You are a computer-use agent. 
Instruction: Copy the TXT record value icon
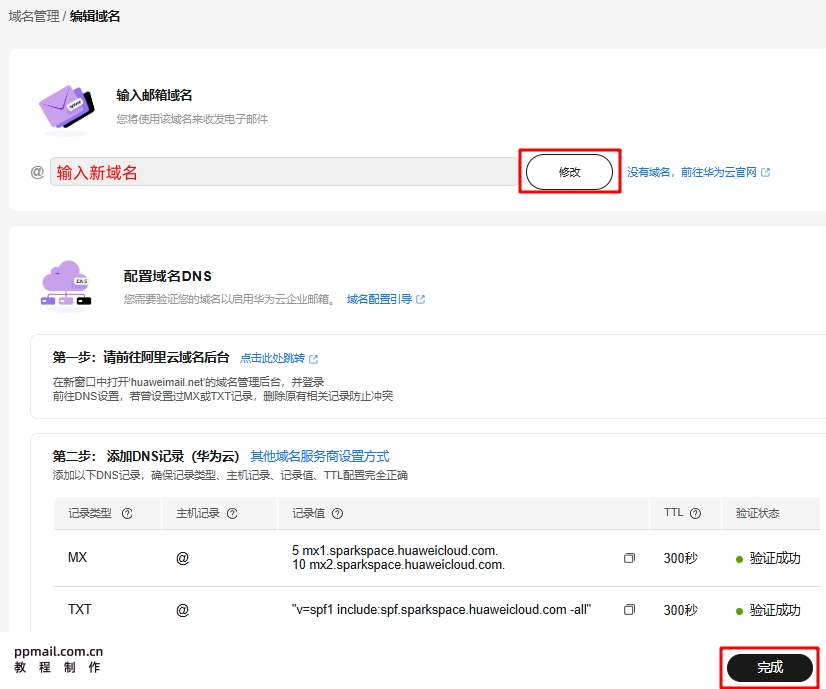pos(629,610)
